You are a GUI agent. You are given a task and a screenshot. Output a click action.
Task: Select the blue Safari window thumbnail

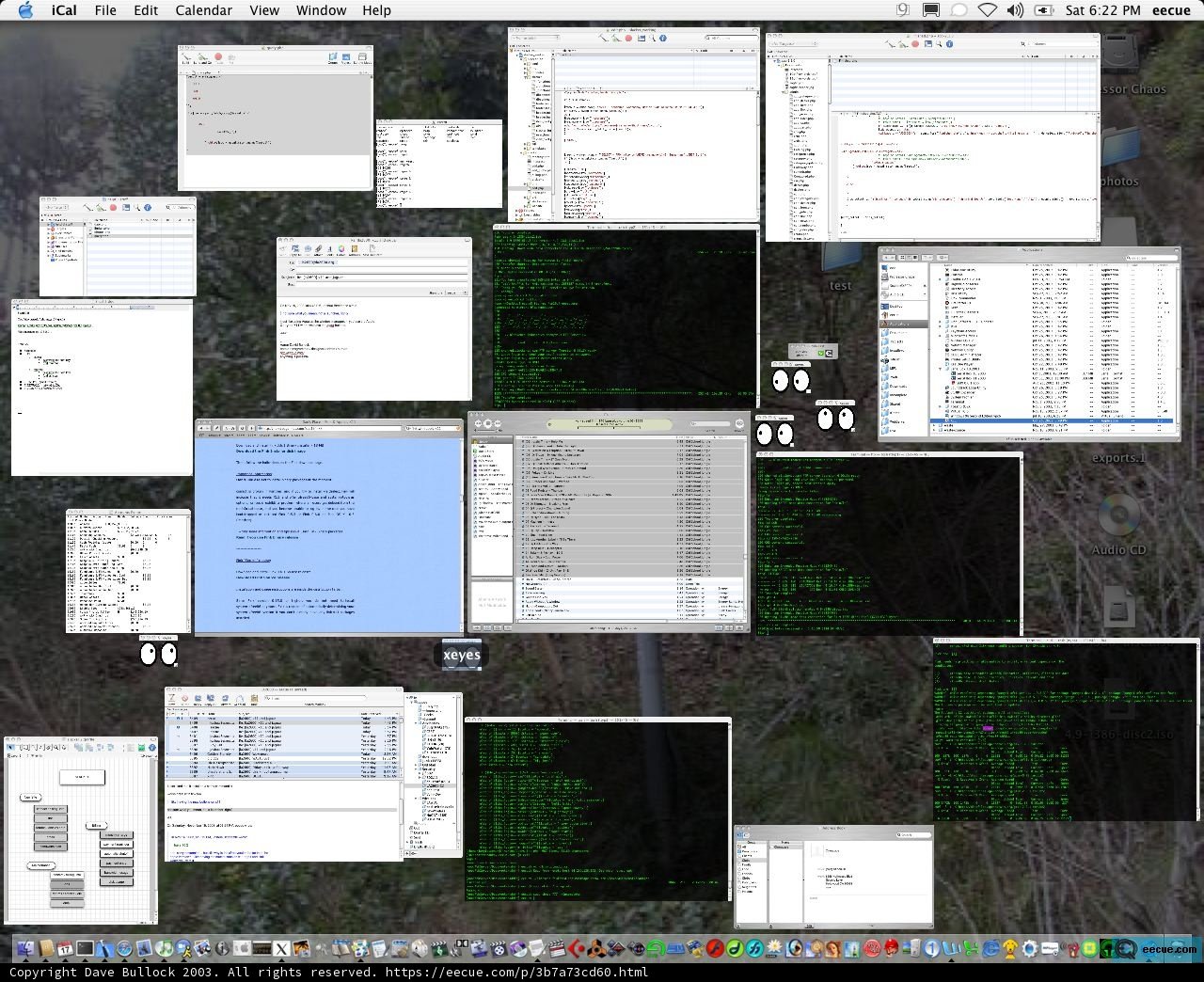(x=329, y=527)
